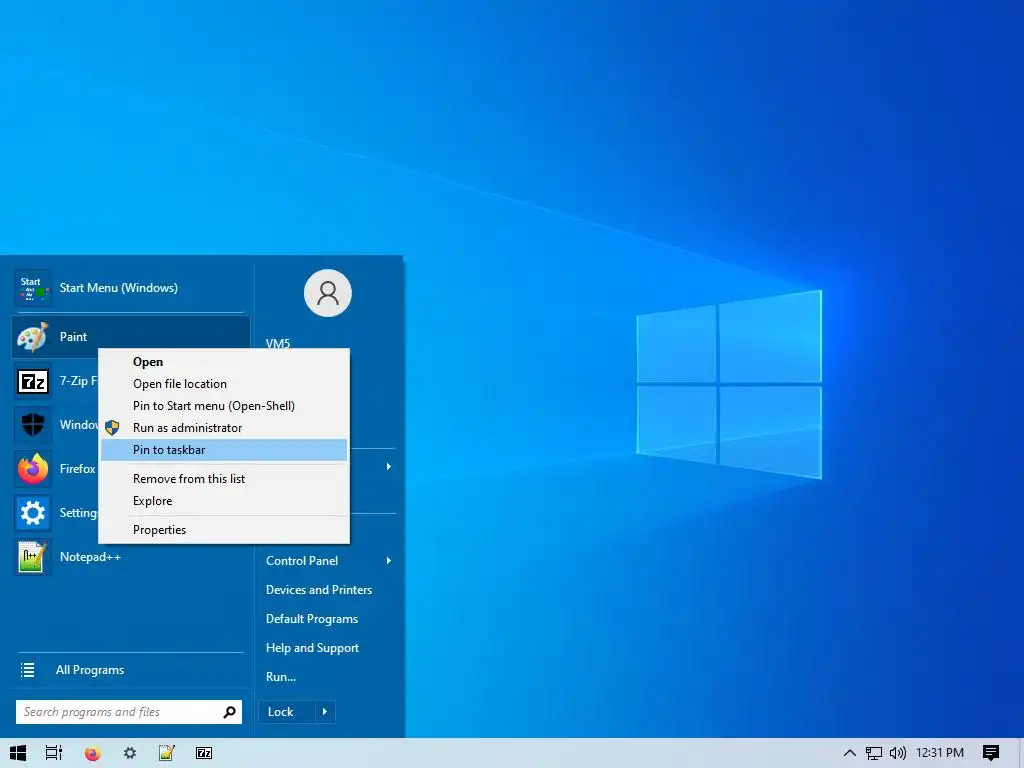Expand the Lock options arrow

(x=325, y=712)
